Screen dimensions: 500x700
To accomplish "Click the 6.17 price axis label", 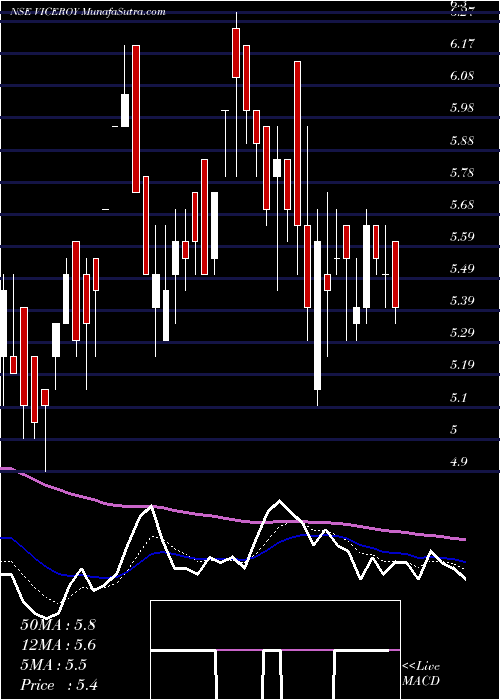I will click(x=462, y=44).
